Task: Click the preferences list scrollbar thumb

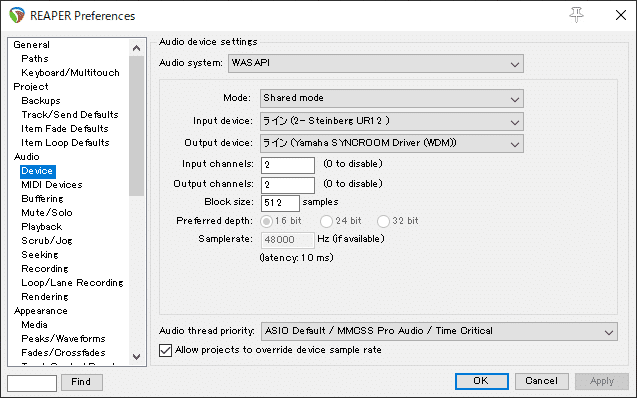Action: pyautogui.click(x=136, y=126)
